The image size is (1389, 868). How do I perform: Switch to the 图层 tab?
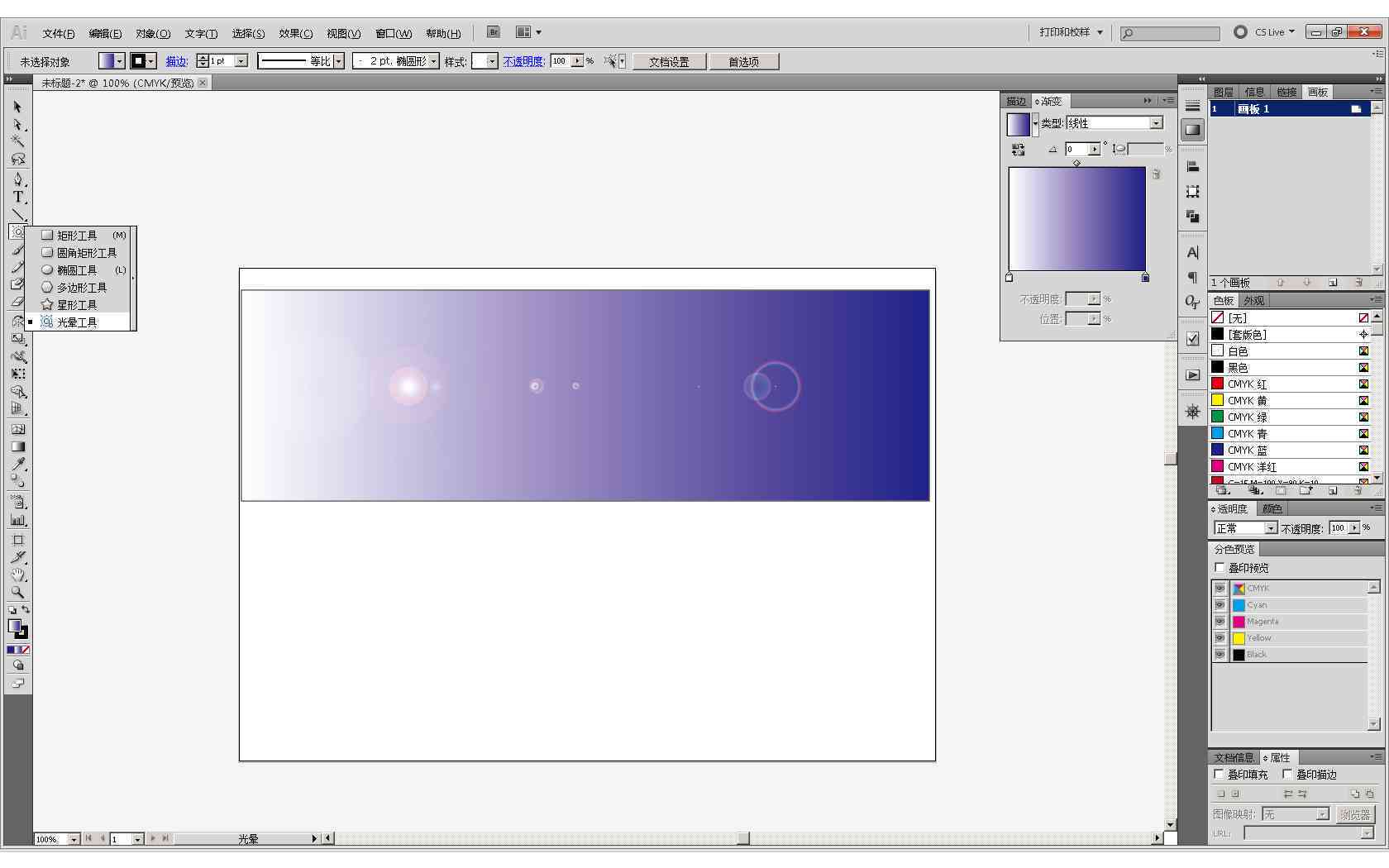[1223, 92]
